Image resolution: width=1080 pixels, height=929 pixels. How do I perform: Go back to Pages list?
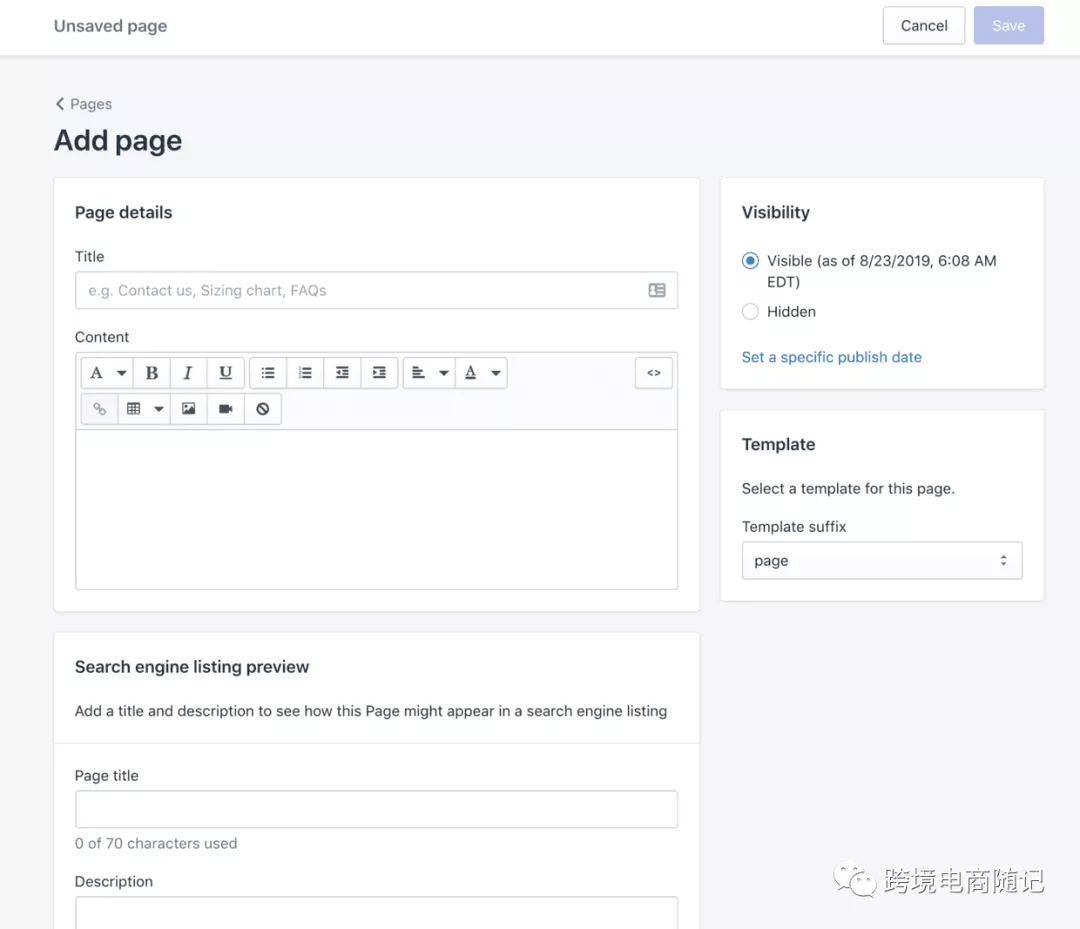click(83, 104)
